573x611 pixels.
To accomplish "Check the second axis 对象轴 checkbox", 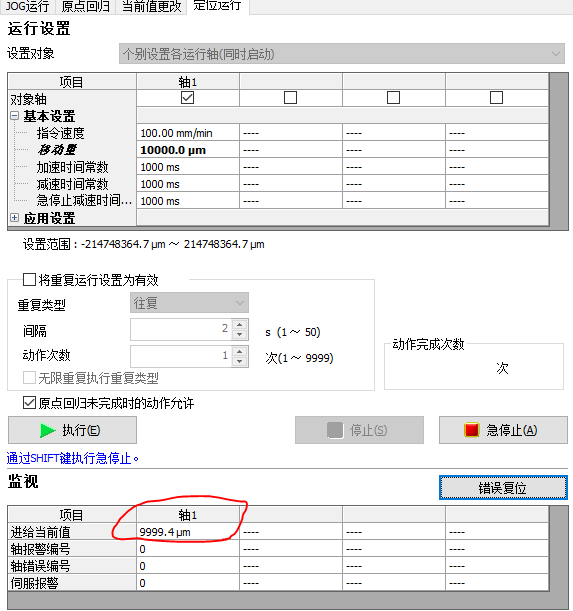I will coord(290,97).
